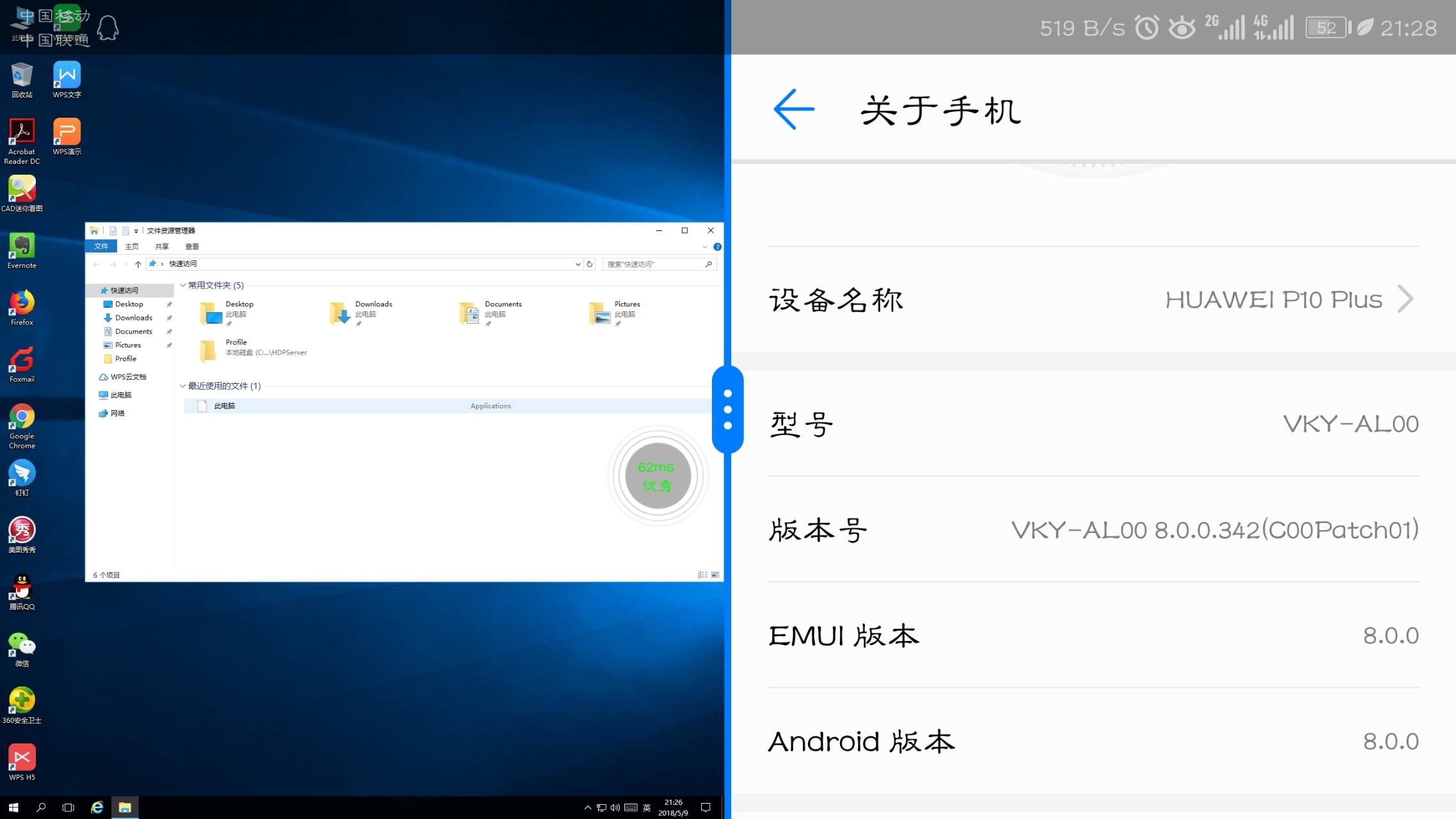Click the search 快速访问 input field
1456x819 pixels.
coord(658,264)
